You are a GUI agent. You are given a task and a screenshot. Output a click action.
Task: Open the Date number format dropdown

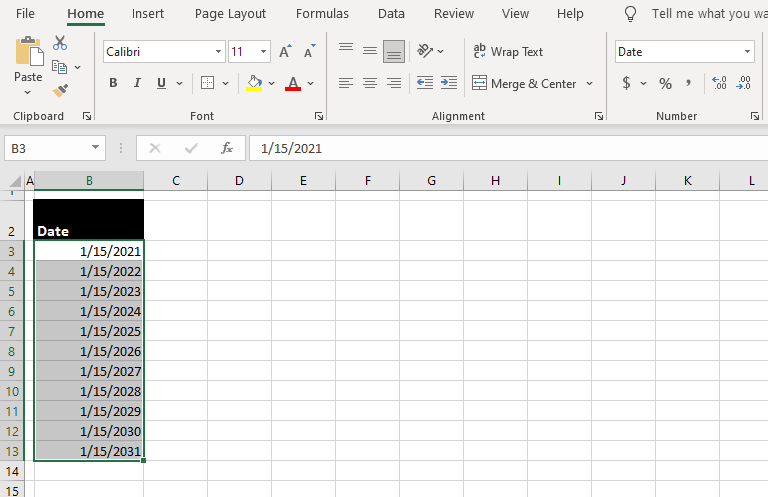[x=747, y=51]
